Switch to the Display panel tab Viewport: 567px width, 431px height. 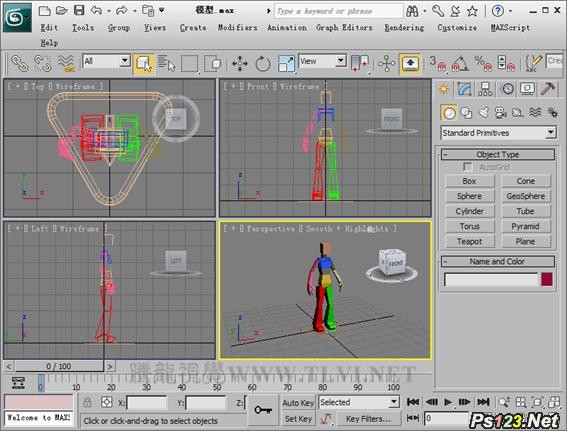pyautogui.click(x=528, y=89)
